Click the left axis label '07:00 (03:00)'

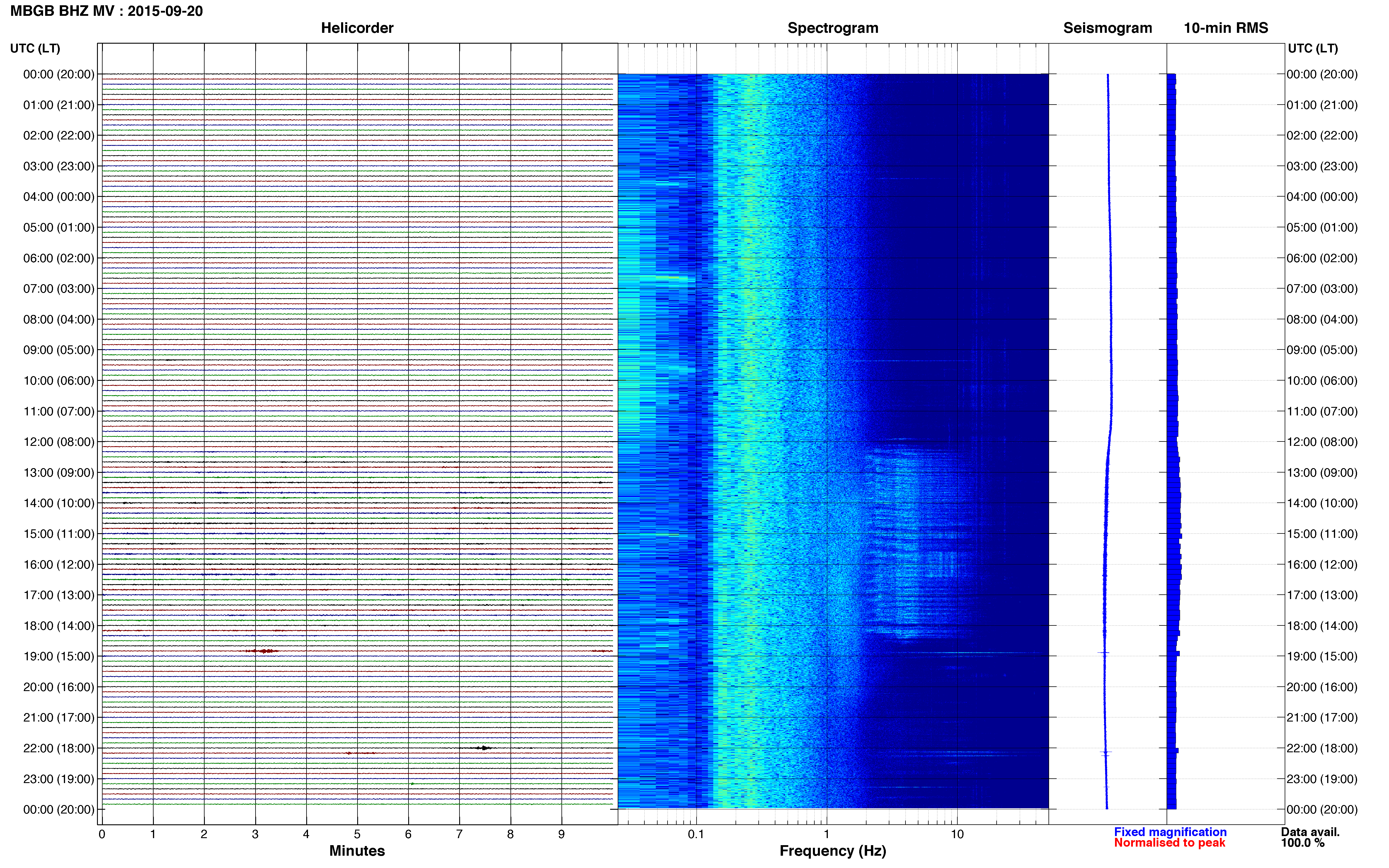coord(59,289)
